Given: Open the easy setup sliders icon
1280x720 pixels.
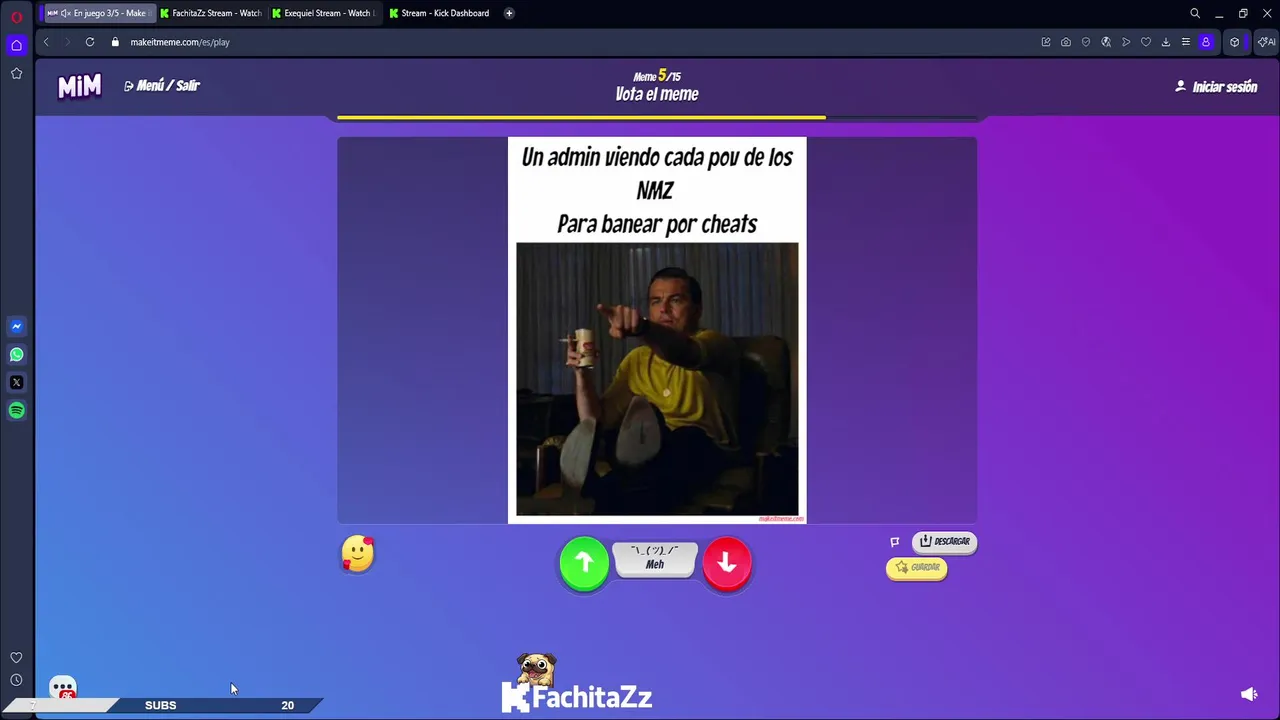Looking at the screenshot, I should (x=1186, y=42).
